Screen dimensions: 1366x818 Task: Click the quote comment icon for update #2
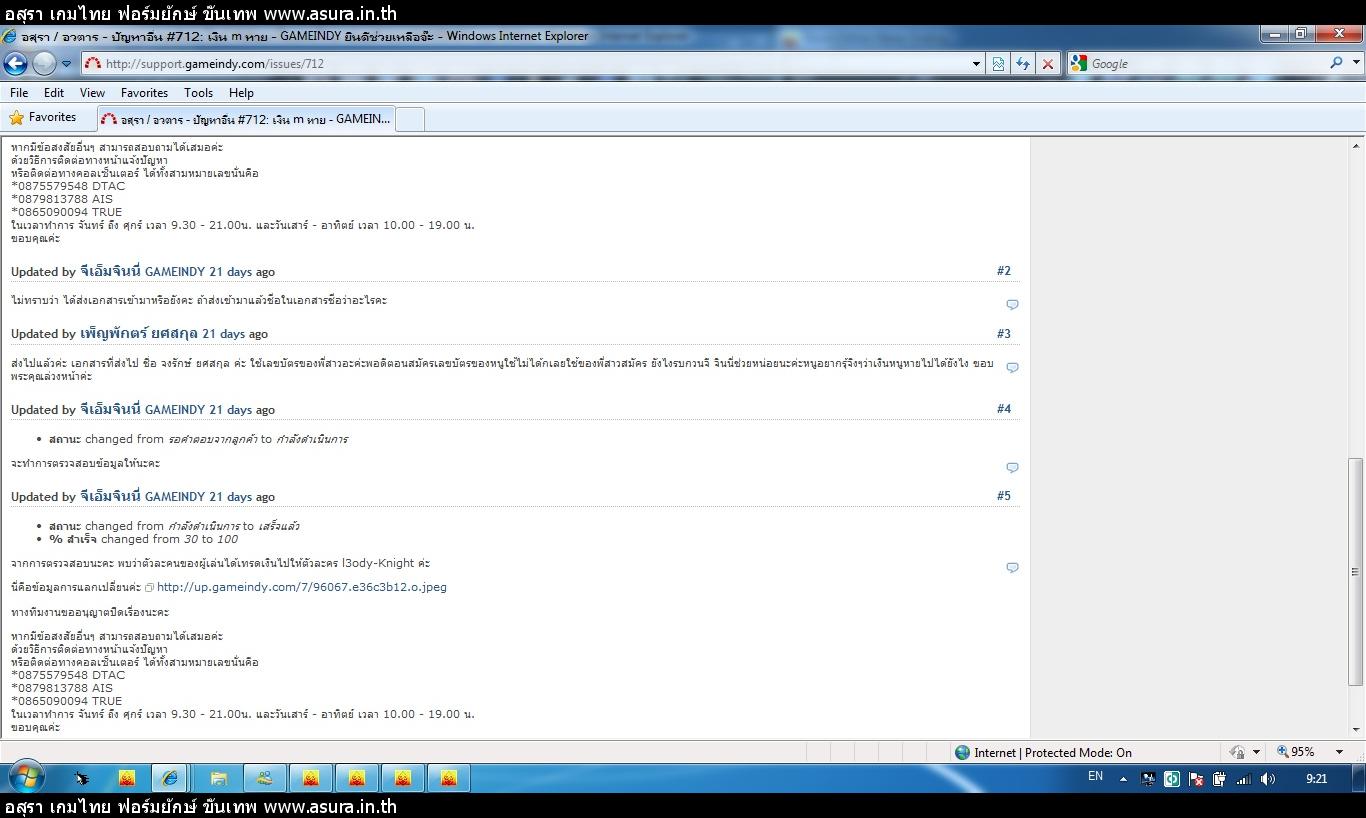(x=1012, y=304)
